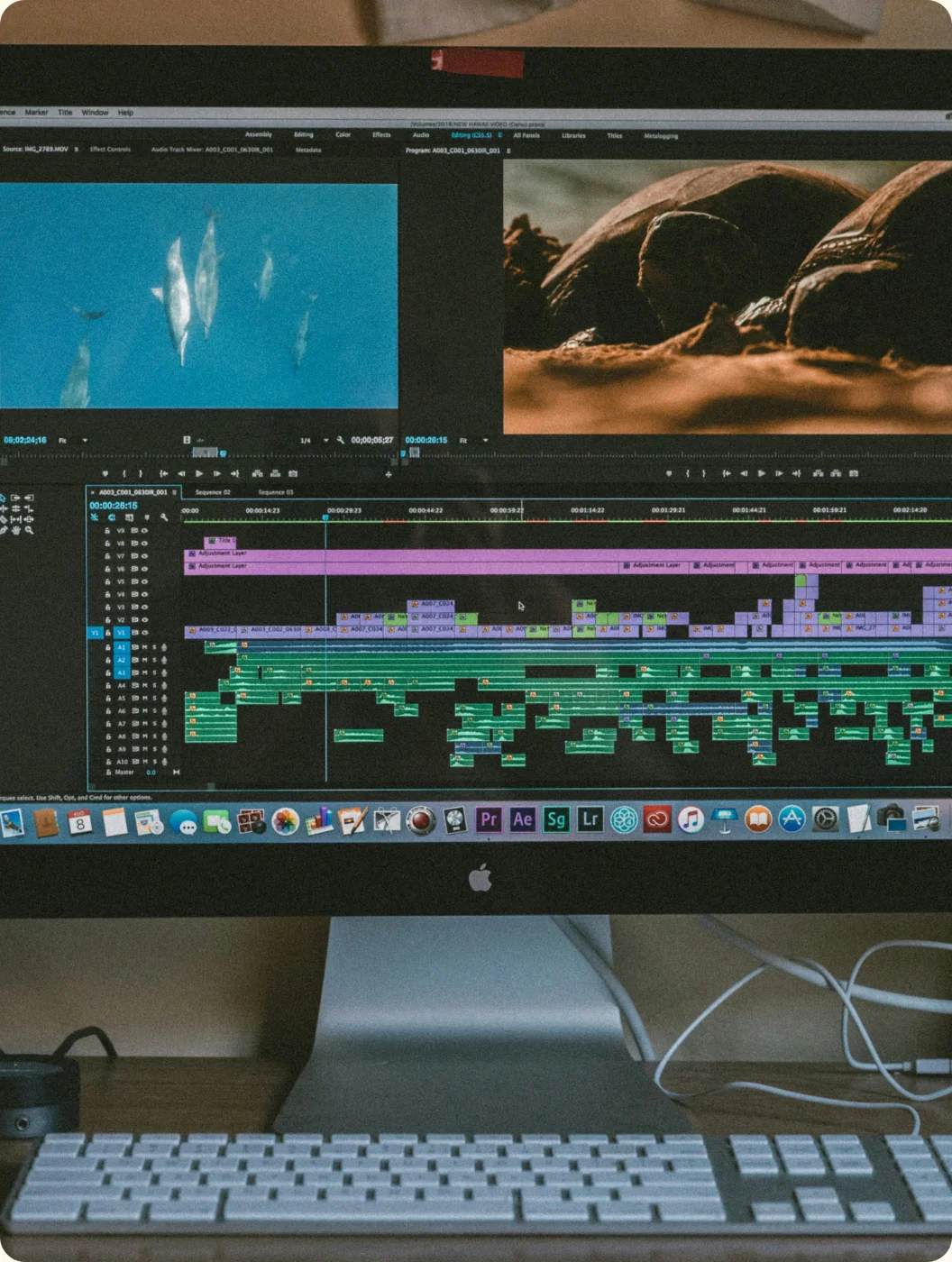
Task: Open the Marker menu
Action: pyautogui.click(x=36, y=113)
